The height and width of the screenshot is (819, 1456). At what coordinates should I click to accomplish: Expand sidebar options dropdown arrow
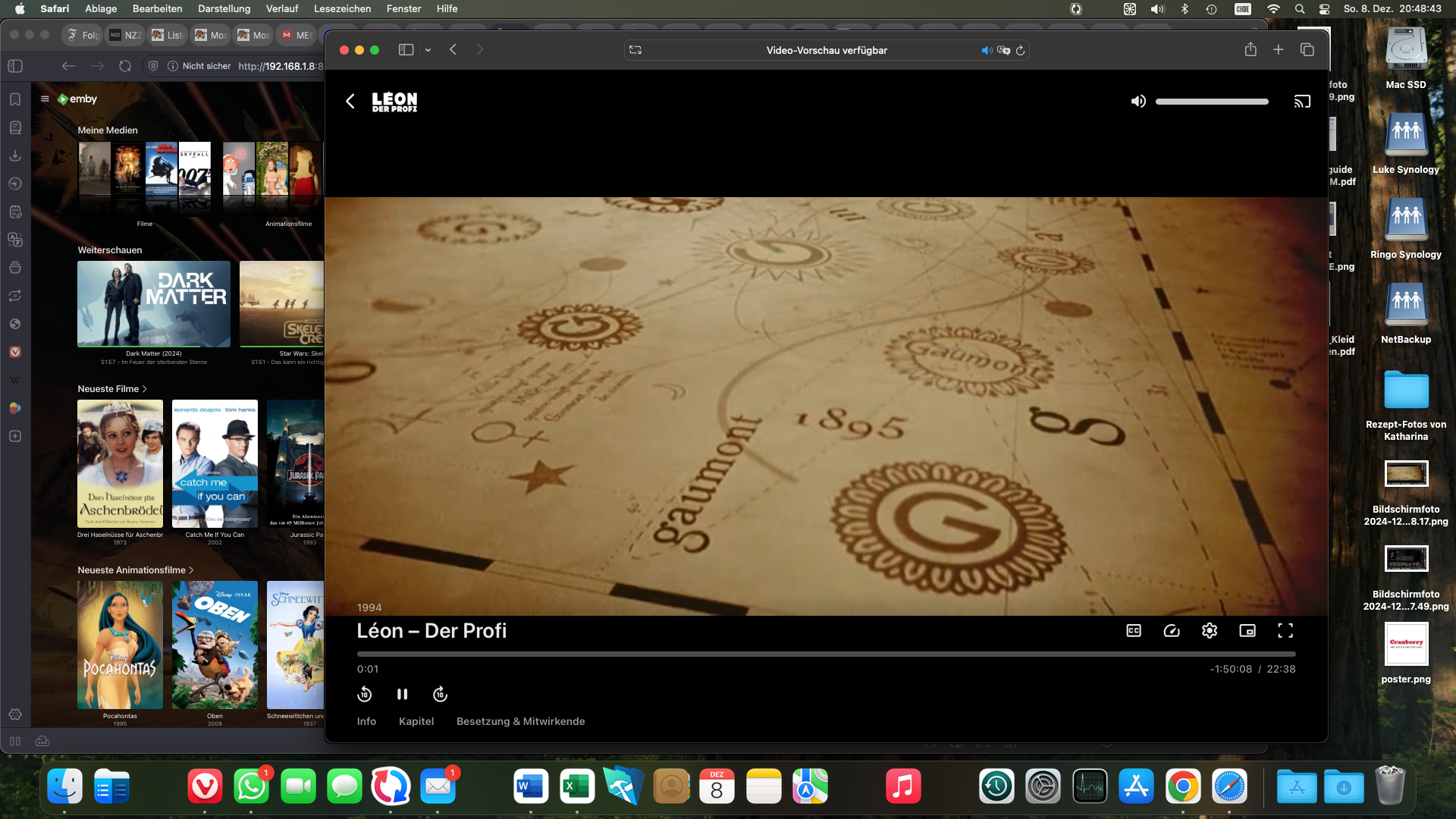428,50
